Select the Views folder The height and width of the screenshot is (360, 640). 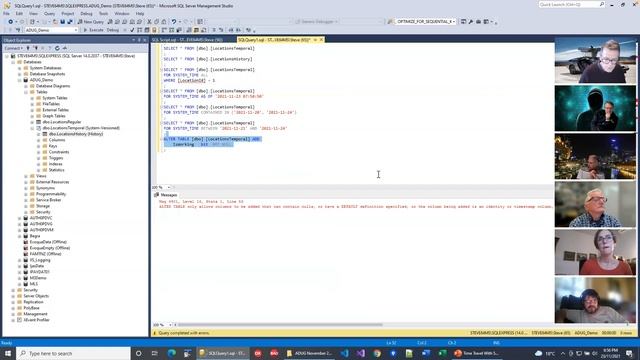pos(41,176)
